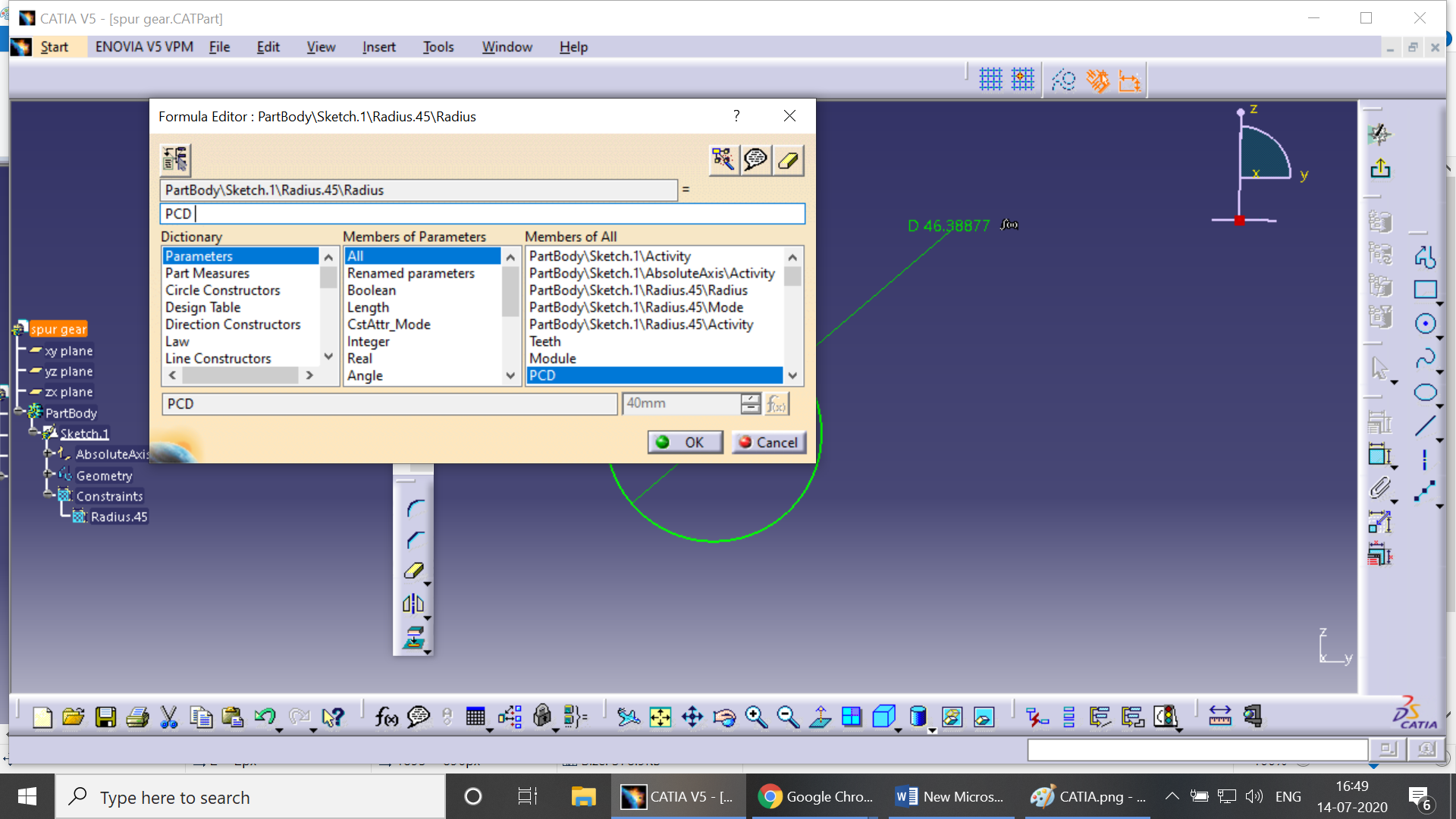Screen dimensions: 1456x819
Task: Toggle the Snap to Point icon
Action: 1022,80
